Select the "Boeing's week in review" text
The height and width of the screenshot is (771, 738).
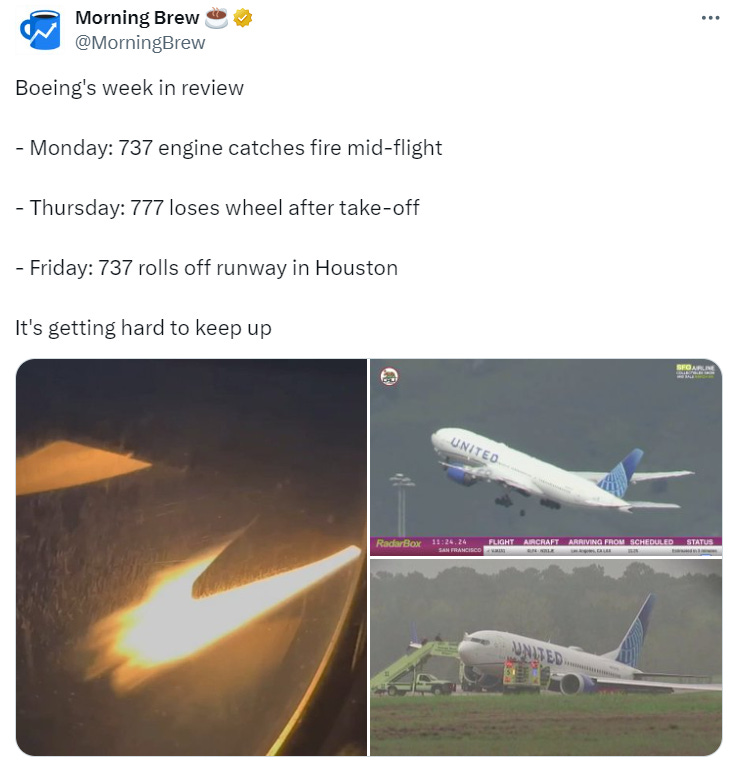tap(129, 88)
